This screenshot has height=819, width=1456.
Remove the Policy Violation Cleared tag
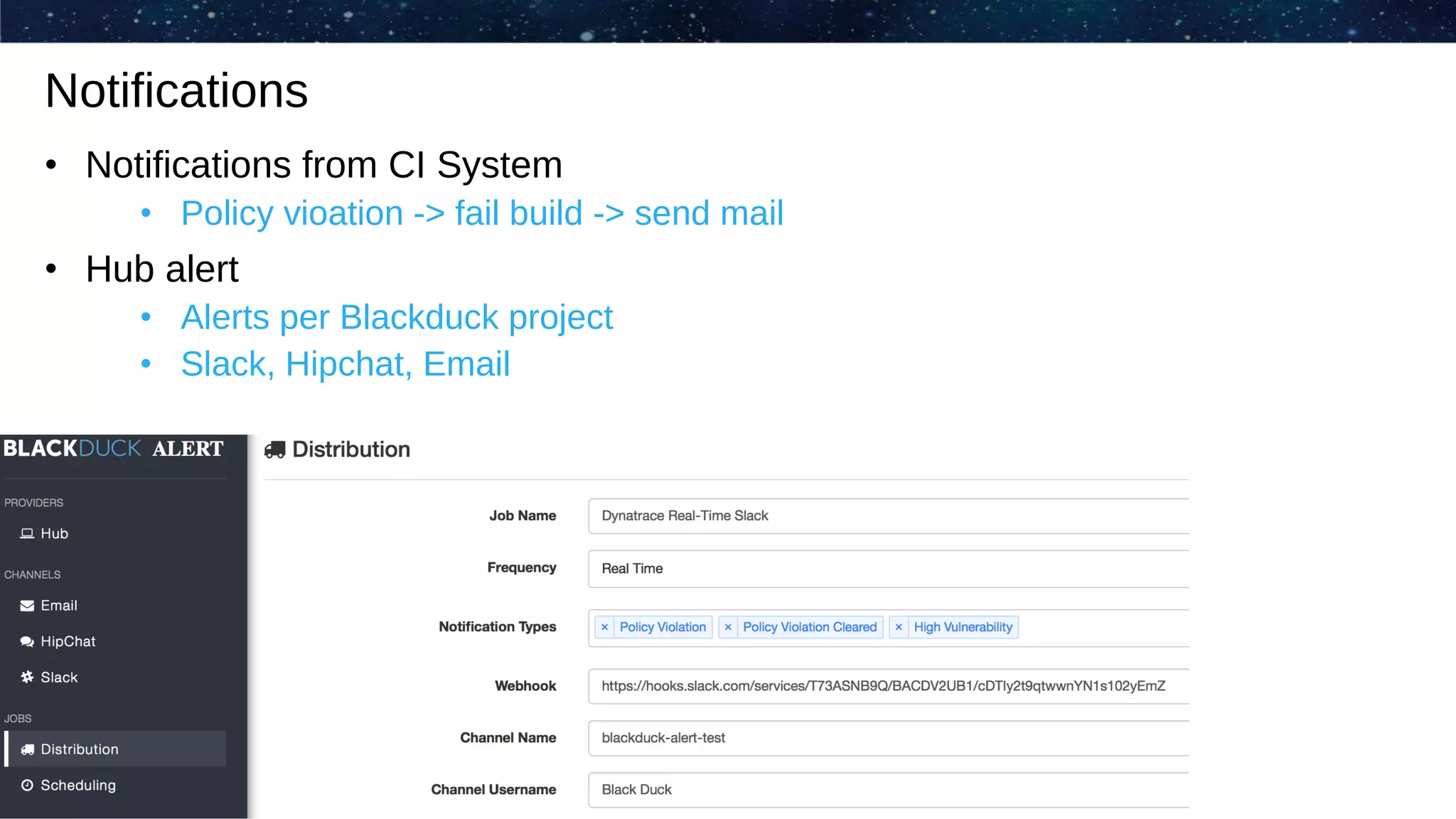tap(728, 627)
